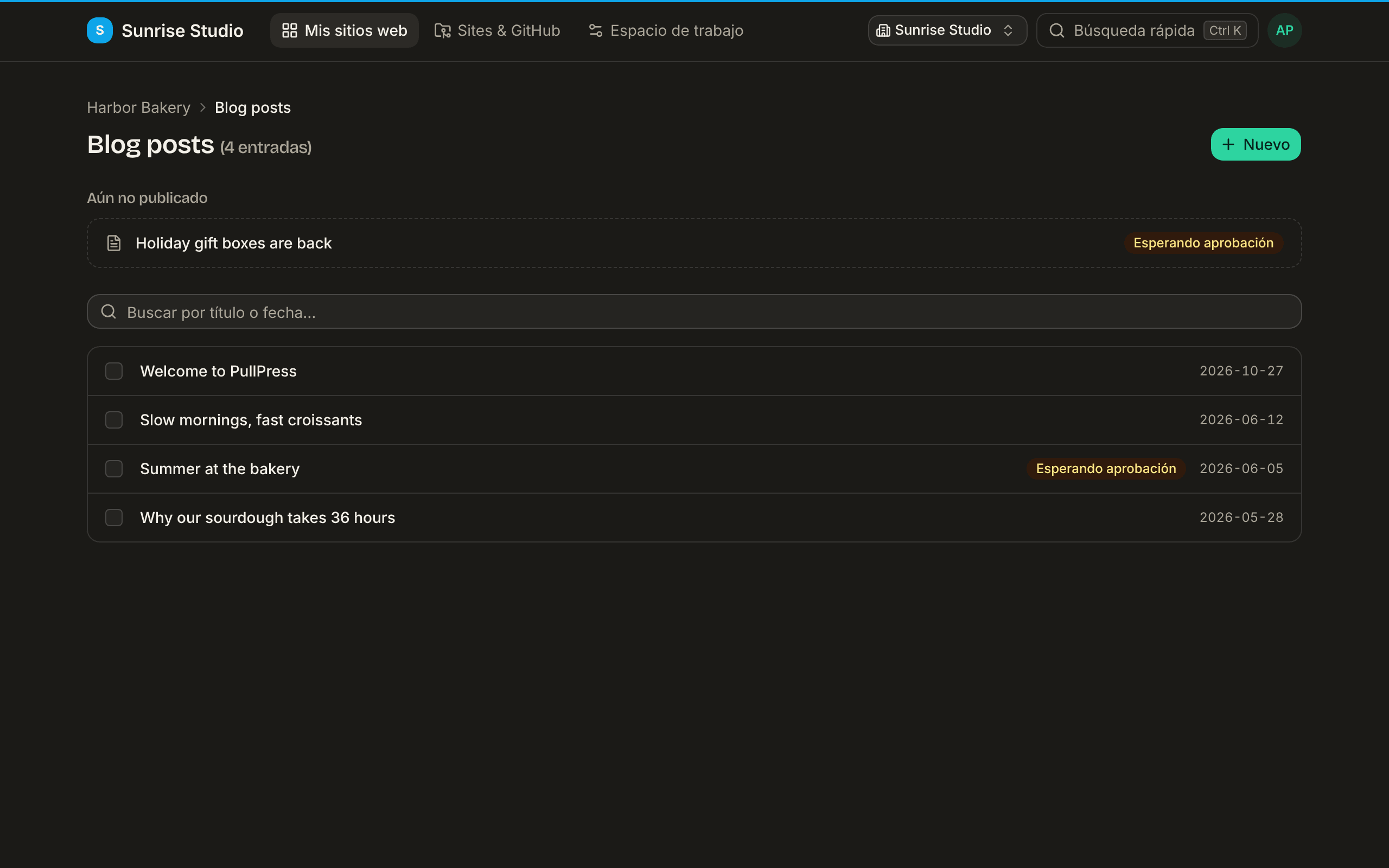Screen dimensions: 1389x868
Task: Click the building icon in workspace selector
Action: pyautogui.click(x=883, y=30)
